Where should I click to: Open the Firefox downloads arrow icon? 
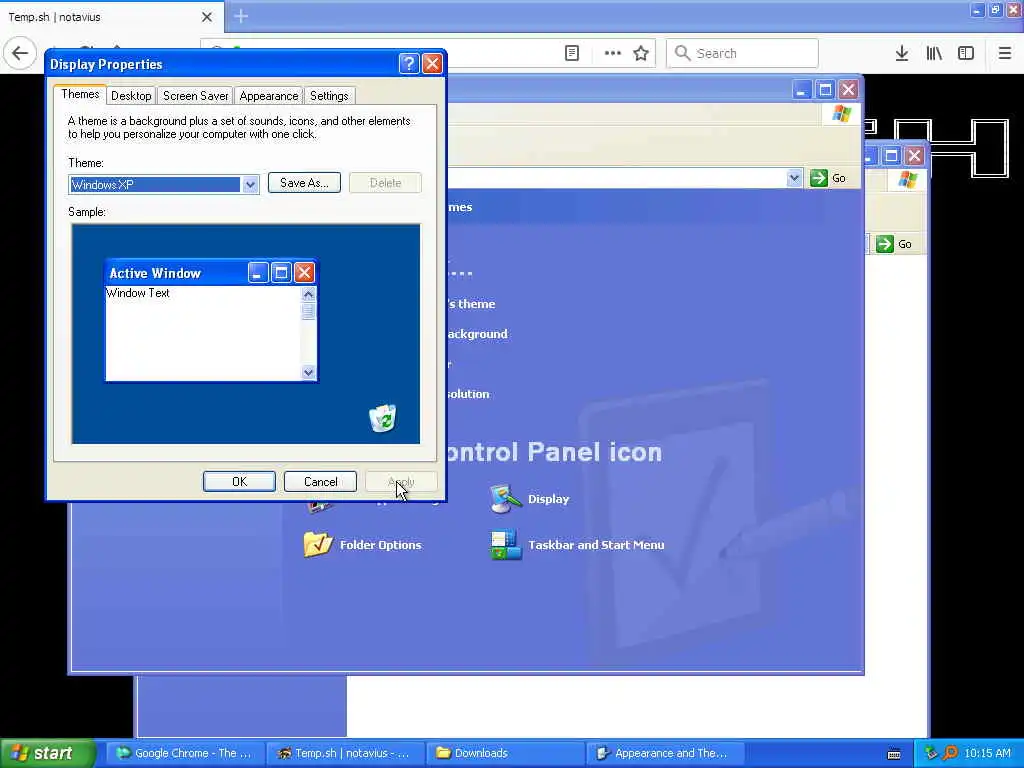[x=902, y=53]
